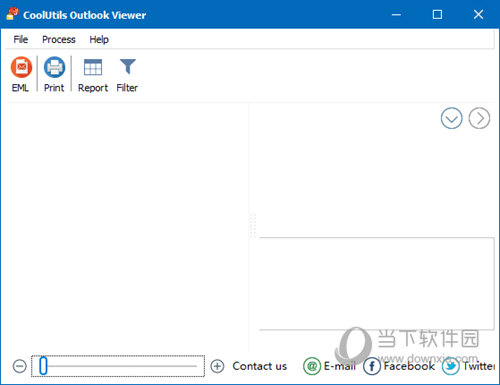Click the zoom slider handle
The width and height of the screenshot is (500, 385).
tap(43, 366)
